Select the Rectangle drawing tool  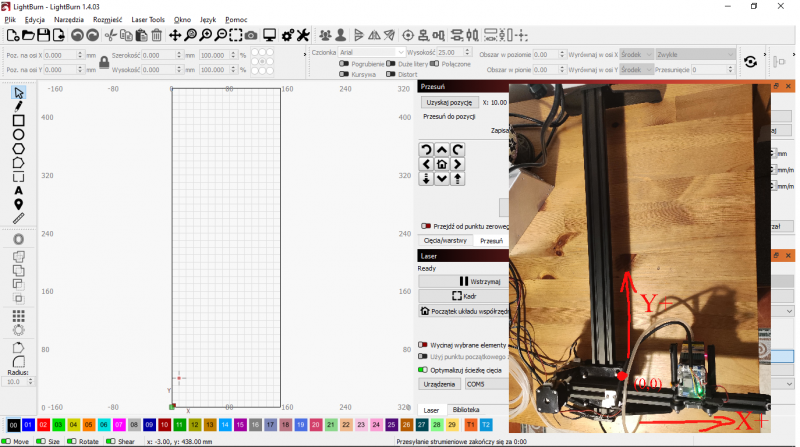pyautogui.click(x=18, y=120)
